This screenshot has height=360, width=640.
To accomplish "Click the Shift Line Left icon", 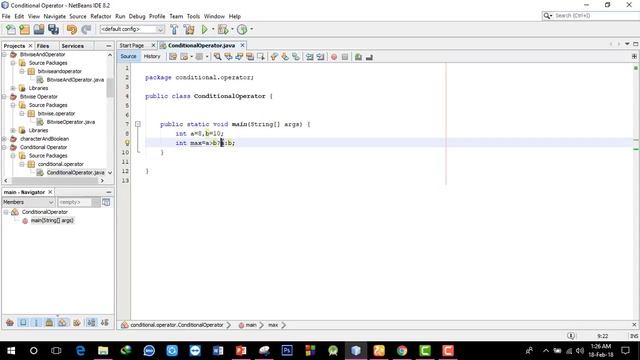I will pos(310,57).
